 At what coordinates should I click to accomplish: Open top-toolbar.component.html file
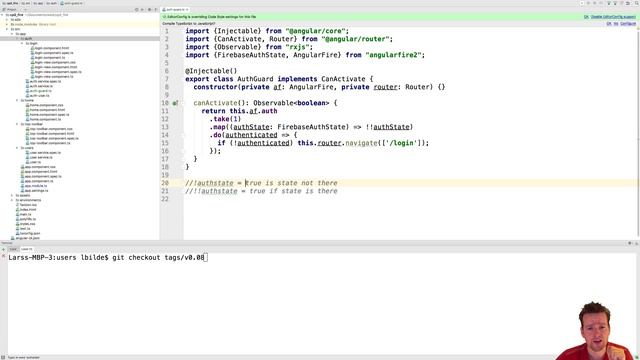click(x=52, y=133)
